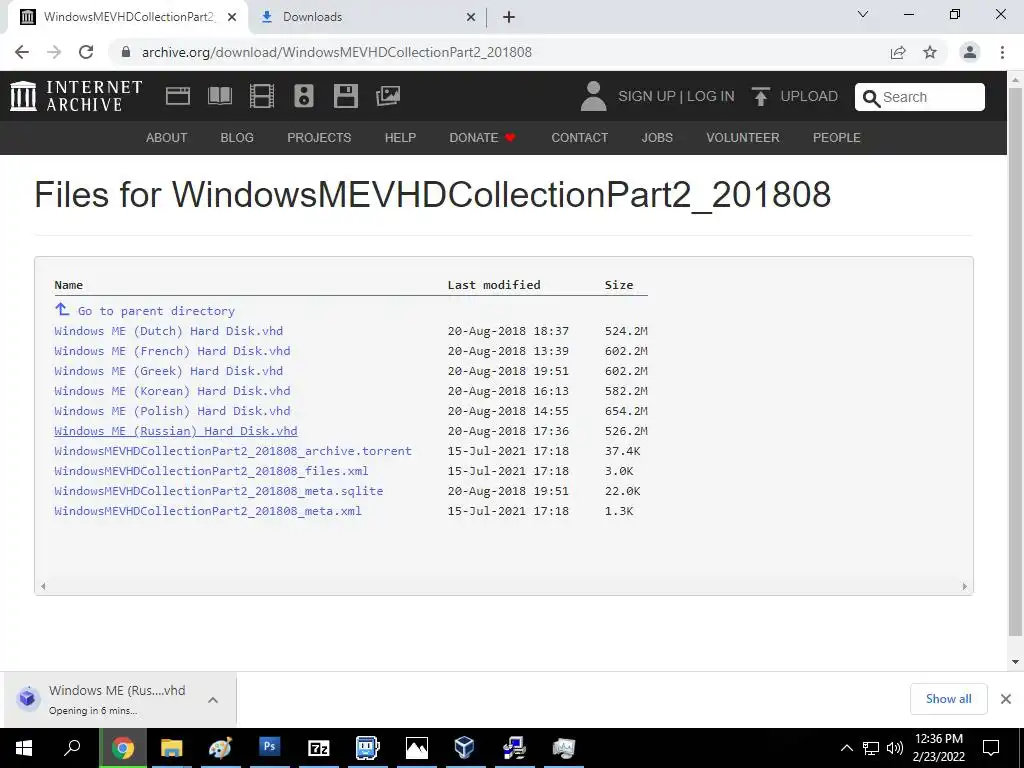Image resolution: width=1024 pixels, height=768 pixels.
Task: Open the PEOPLE menu item
Action: [837, 138]
